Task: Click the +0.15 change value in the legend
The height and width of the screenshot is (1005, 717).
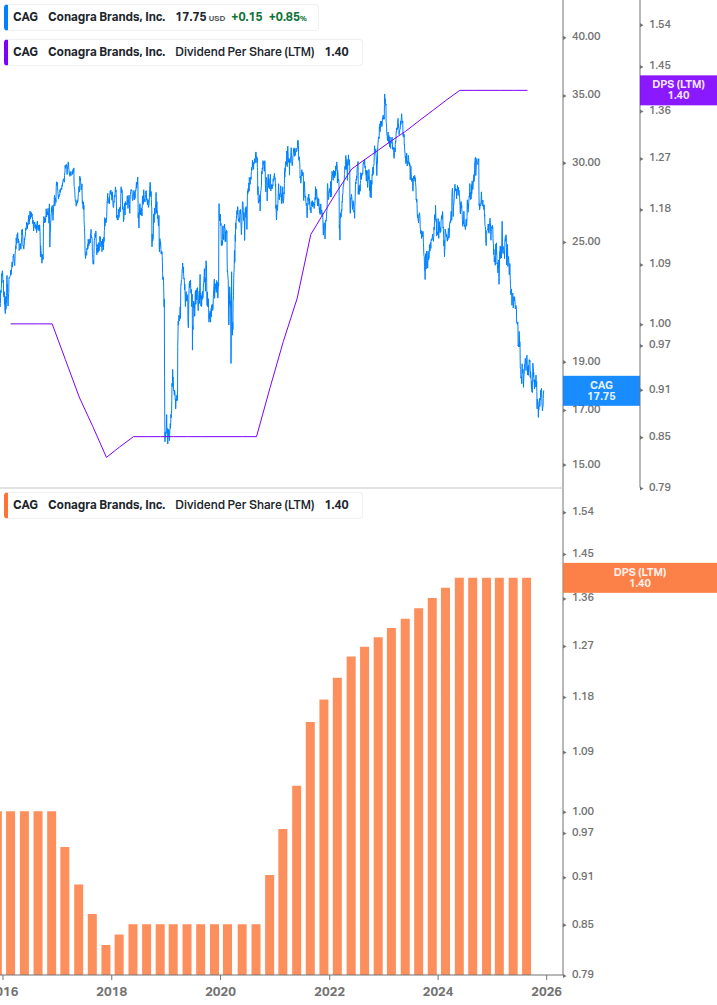Action: (x=247, y=17)
